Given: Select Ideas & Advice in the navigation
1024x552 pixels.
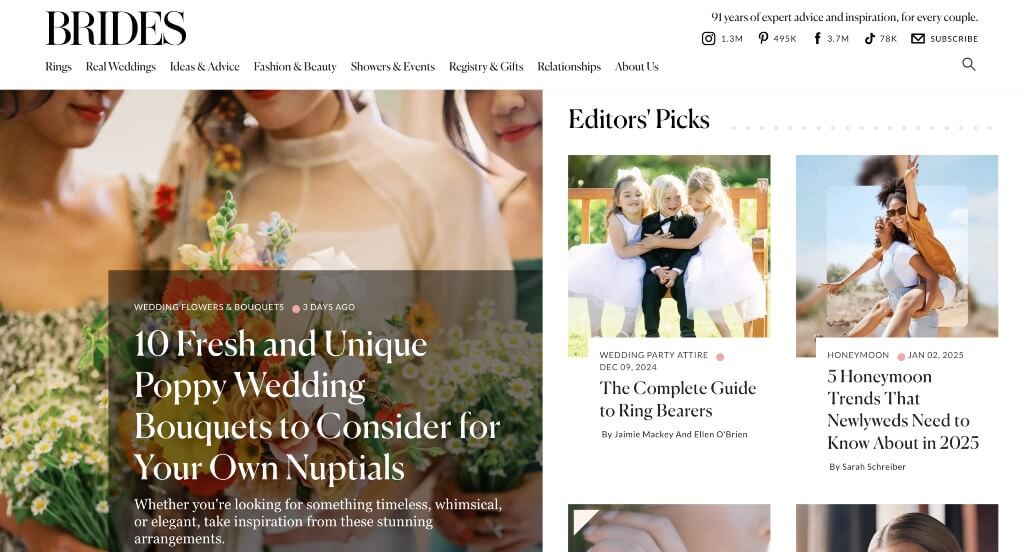Looking at the screenshot, I should click(204, 67).
